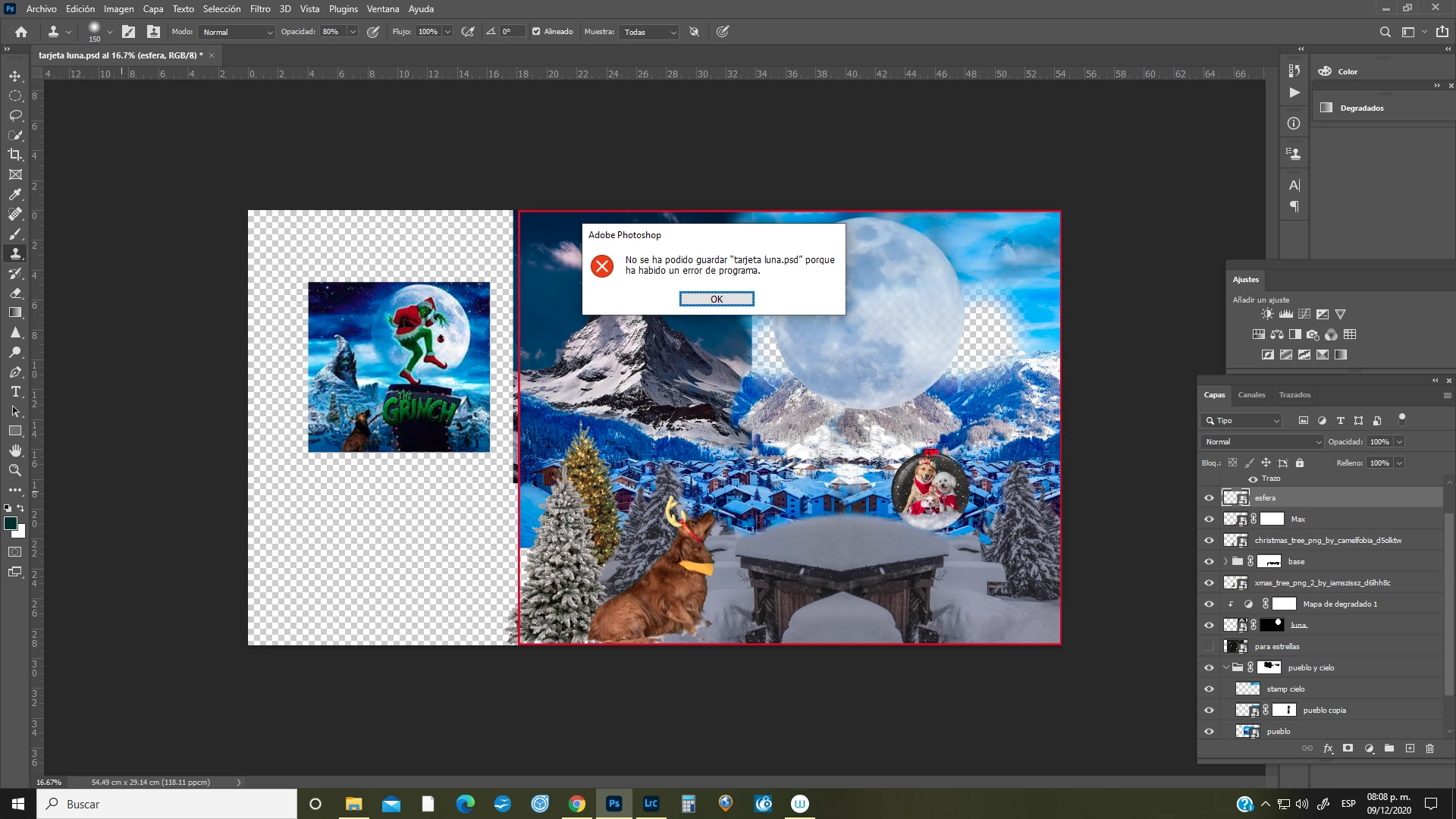This screenshot has height=819, width=1456.
Task: Select the Crop tool
Action: pyautogui.click(x=15, y=155)
